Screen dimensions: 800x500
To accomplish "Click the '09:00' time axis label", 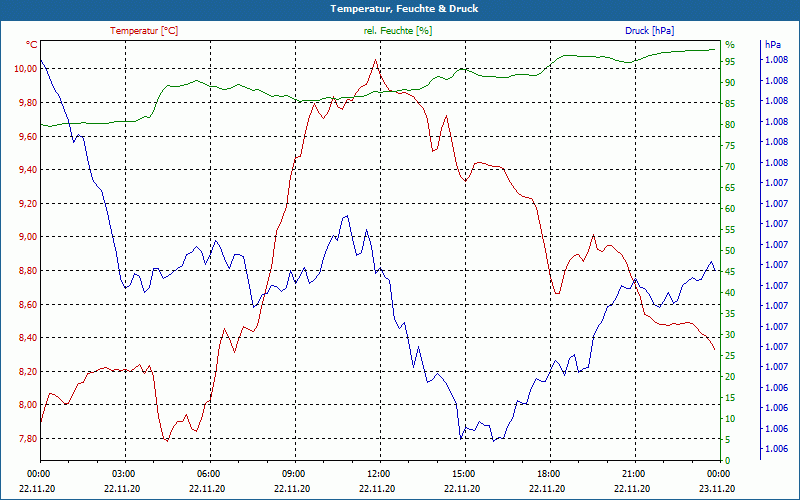I will point(293,474).
